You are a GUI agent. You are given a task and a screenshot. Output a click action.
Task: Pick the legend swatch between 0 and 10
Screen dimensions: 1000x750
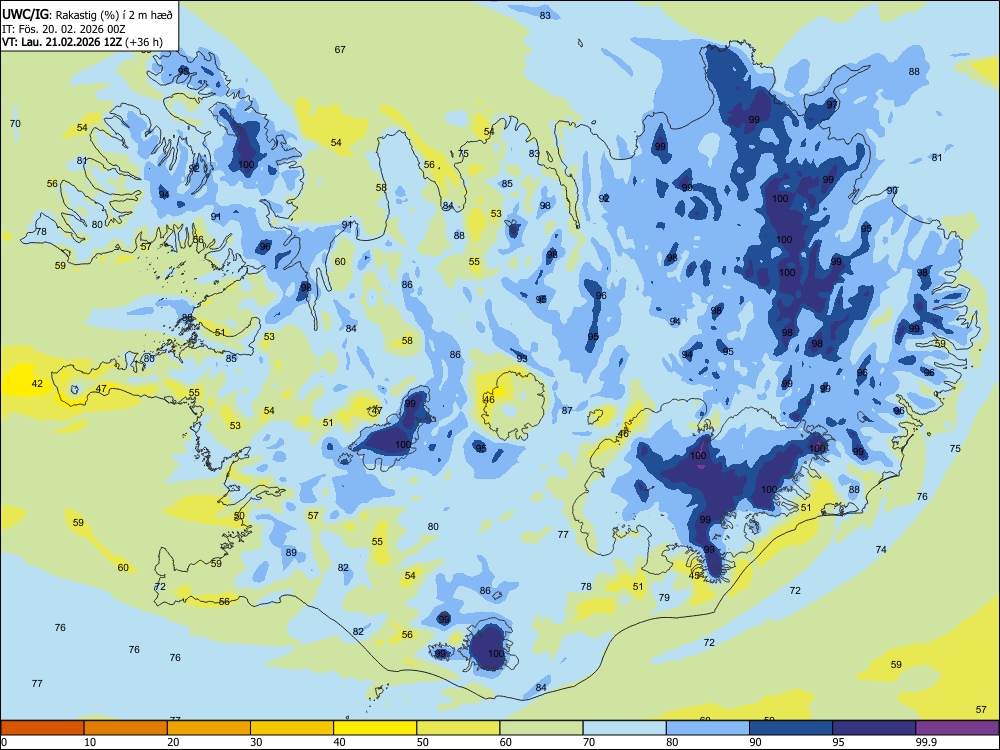click(42, 728)
